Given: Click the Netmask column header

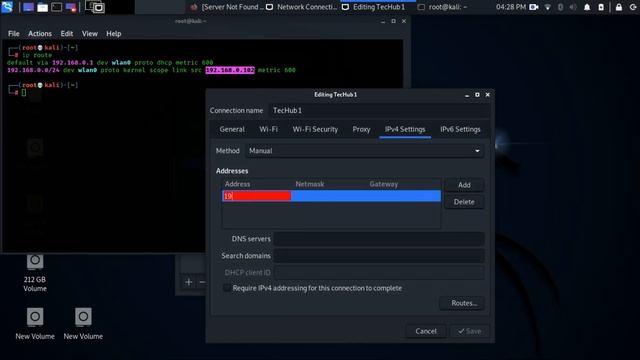Looking at the screenshot, I should 310,184.
